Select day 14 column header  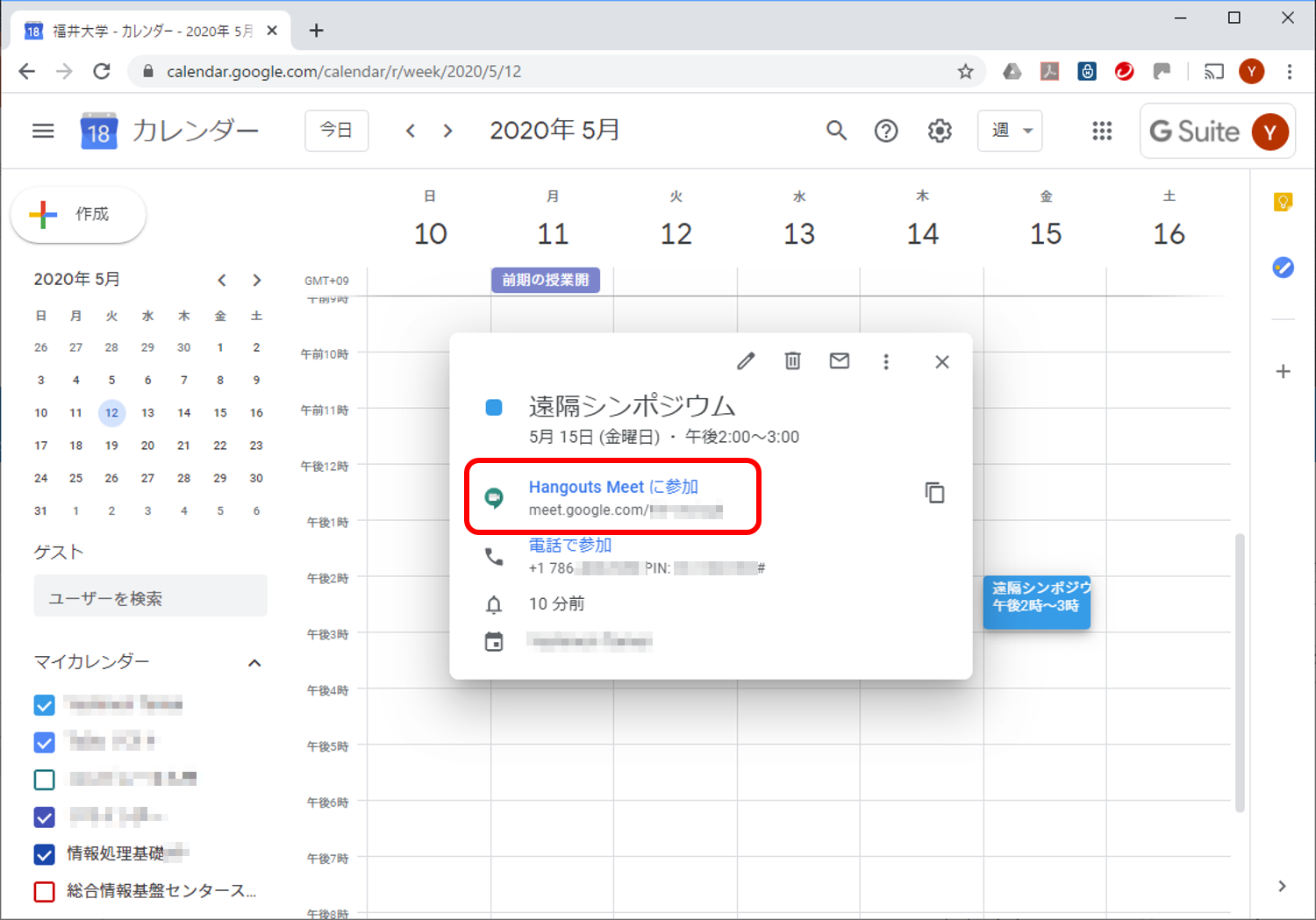coord(922,234)
